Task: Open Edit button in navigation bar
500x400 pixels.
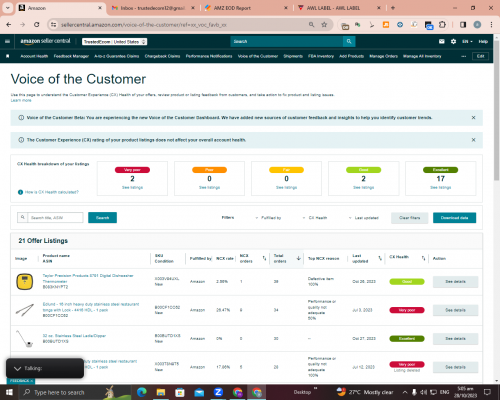Action: click(480, 56)
